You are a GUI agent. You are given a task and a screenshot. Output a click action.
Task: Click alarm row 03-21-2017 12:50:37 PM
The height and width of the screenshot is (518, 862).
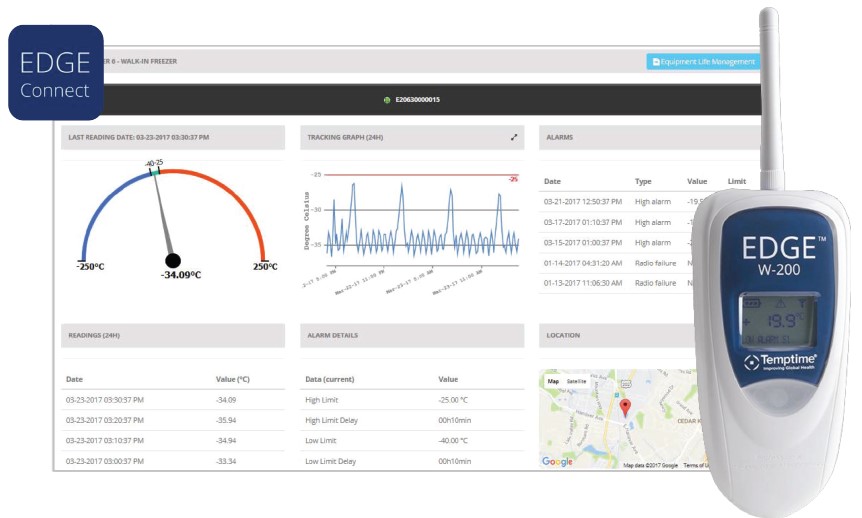click(x=618, y=202)
